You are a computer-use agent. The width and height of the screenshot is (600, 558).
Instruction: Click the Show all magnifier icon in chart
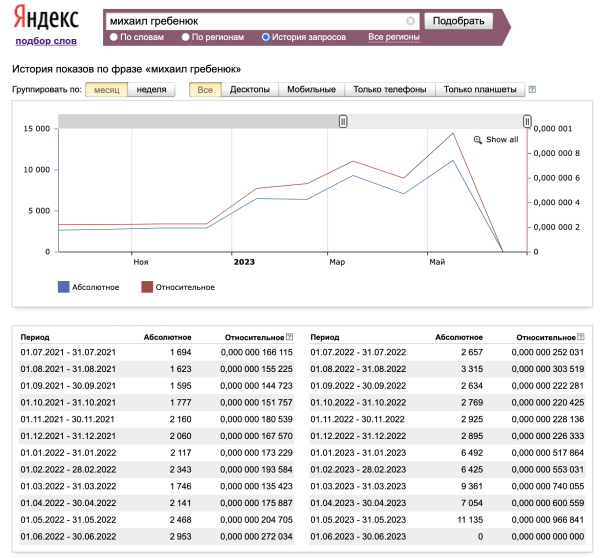(478, 140)
